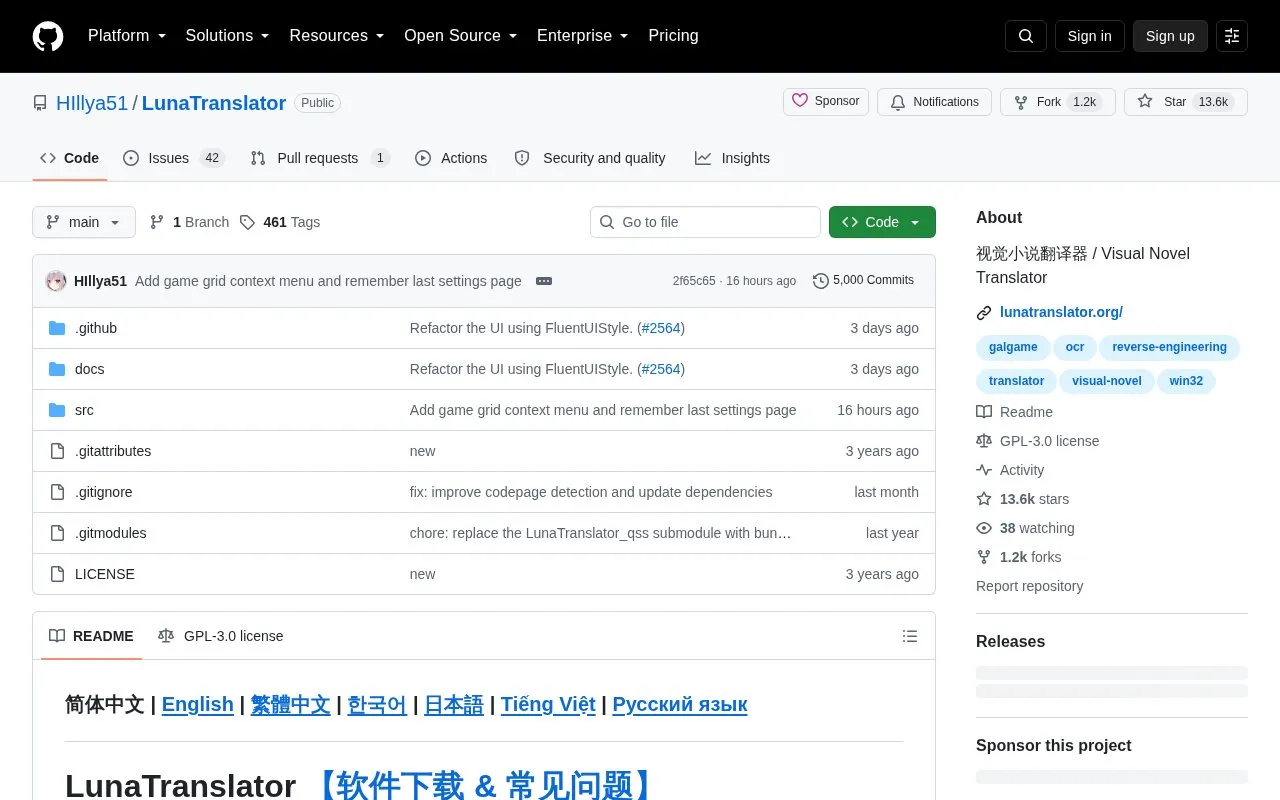This screenshot has width=1280, height=800.
Task: Open the header settings sliders icon
Action: (x=1232, y=36)
